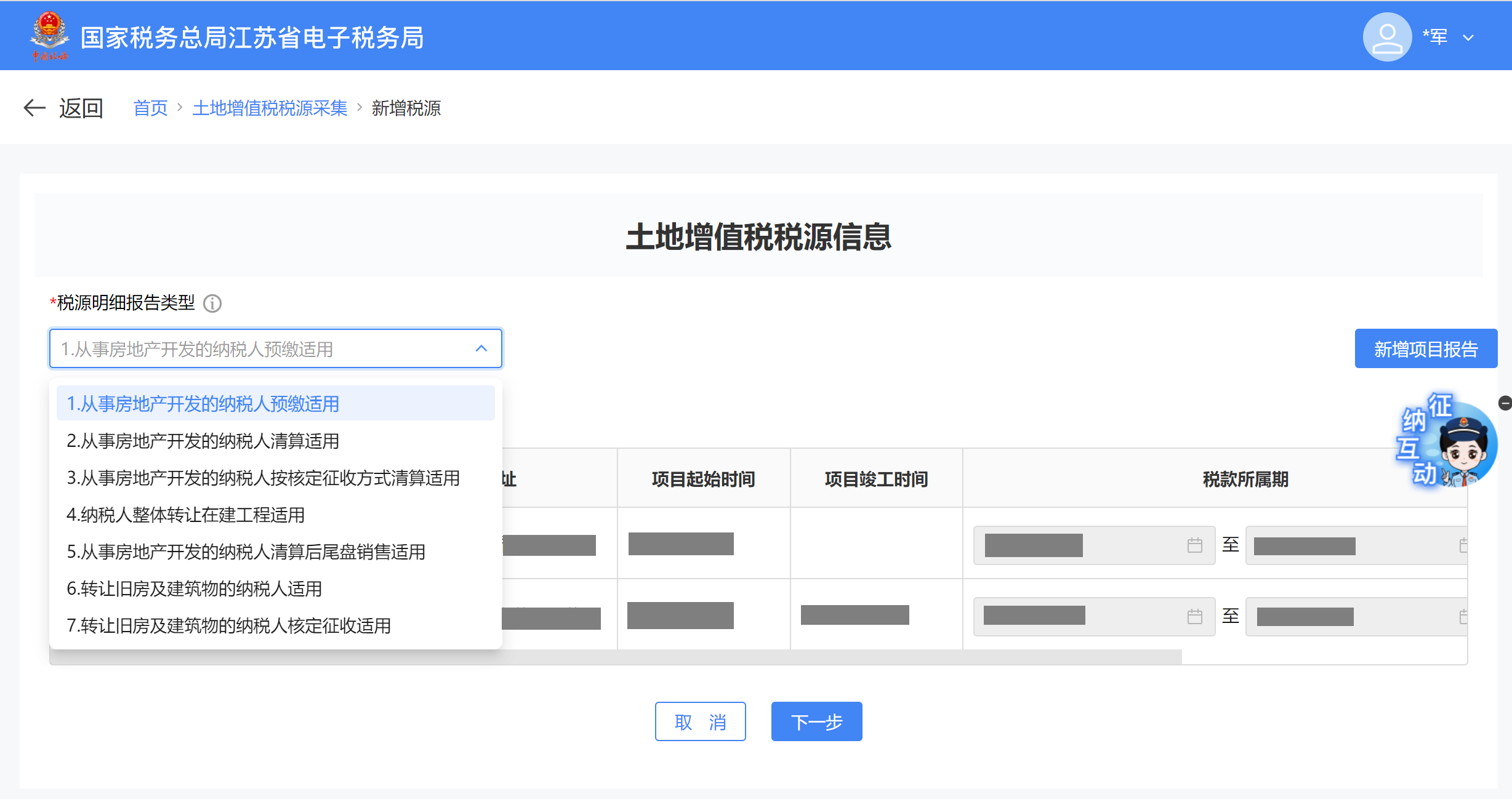Click the user avatar icon
Viewport: 1512px width, 799px height.
[1386, 37]
